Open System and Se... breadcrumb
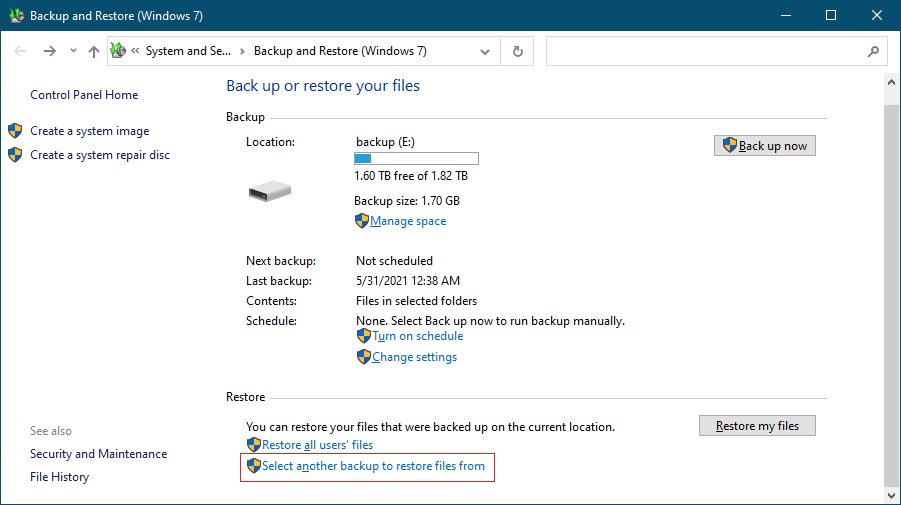901x505 pixels. click(x=188, y=51)
